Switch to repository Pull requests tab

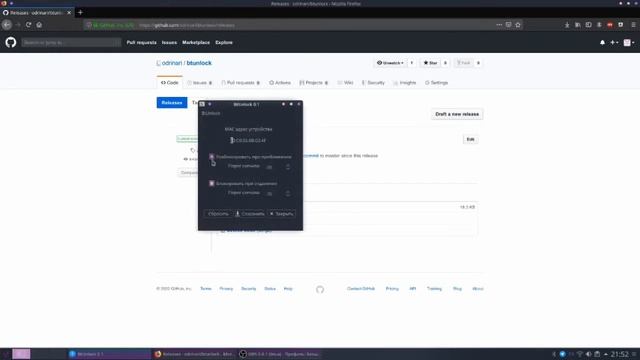(240, 82)
